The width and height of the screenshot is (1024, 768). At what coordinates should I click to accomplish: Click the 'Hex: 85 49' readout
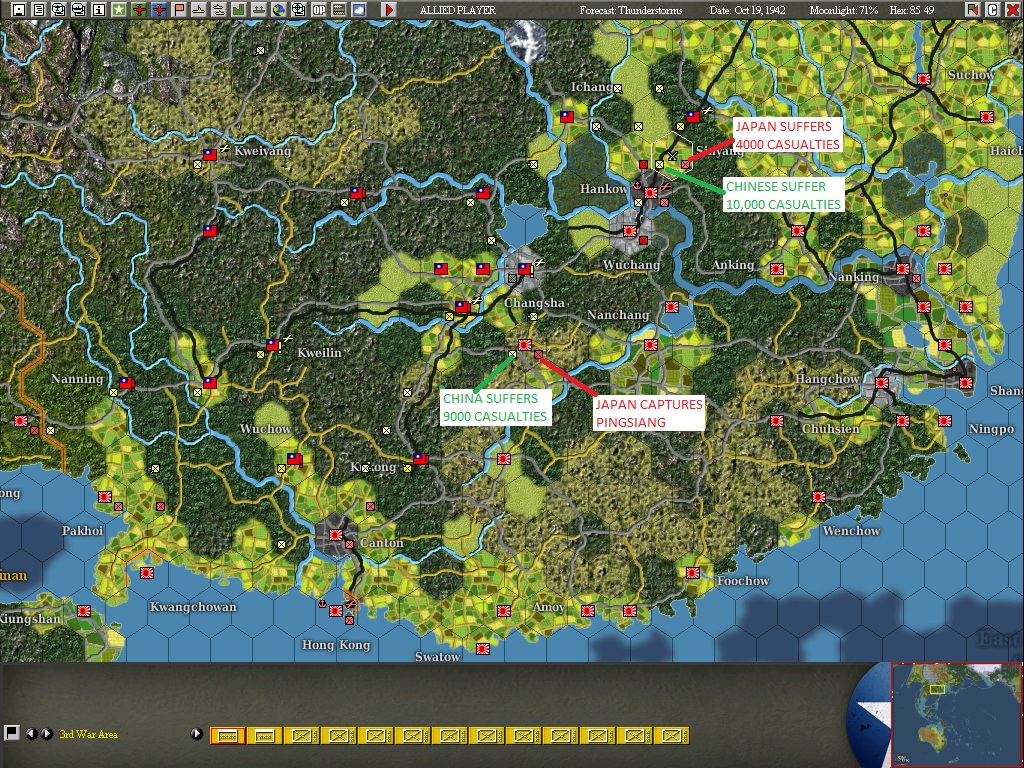click(912, 10)
